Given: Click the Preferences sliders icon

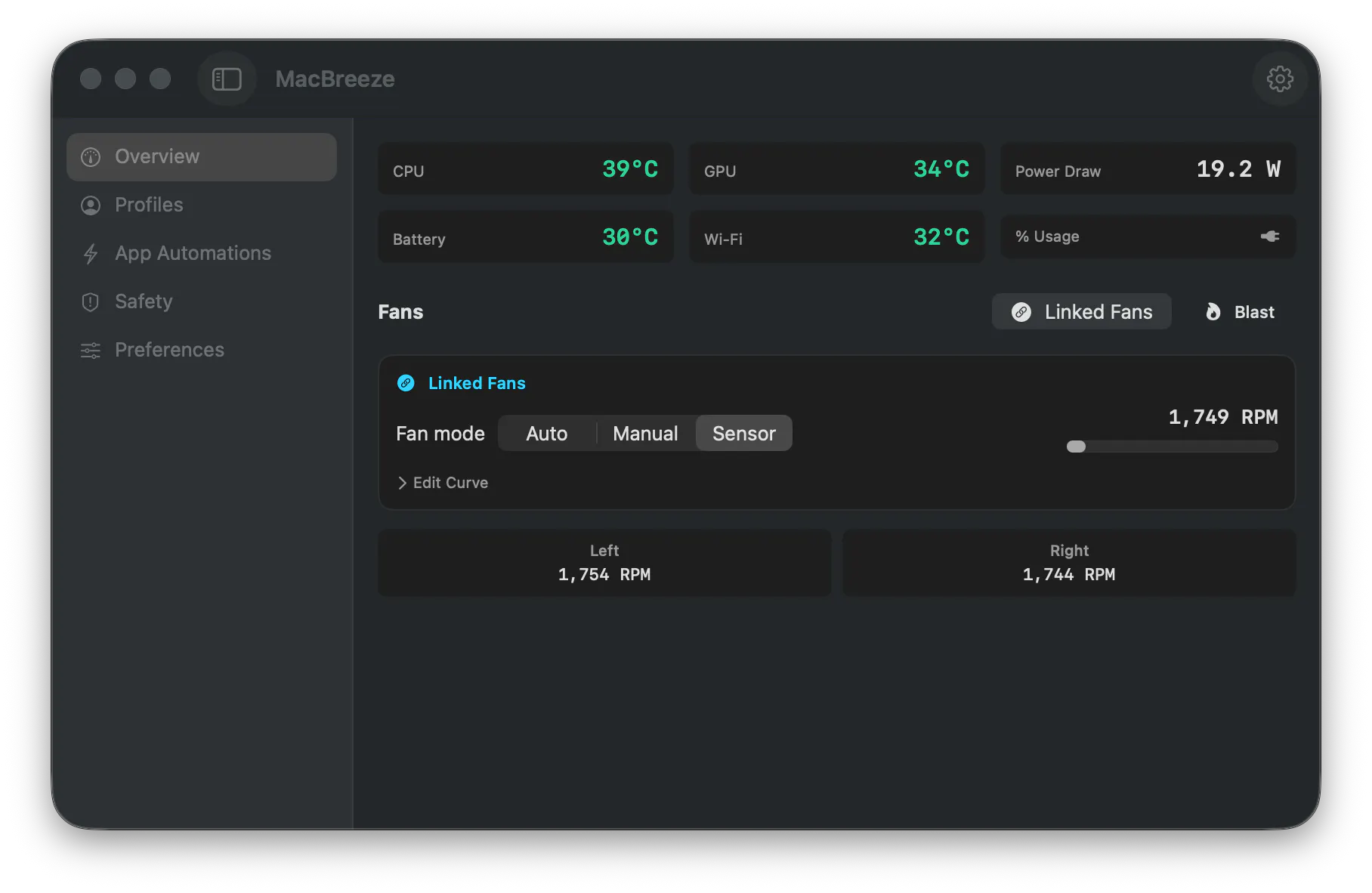Looking at the screenshot, I should 91,351.
